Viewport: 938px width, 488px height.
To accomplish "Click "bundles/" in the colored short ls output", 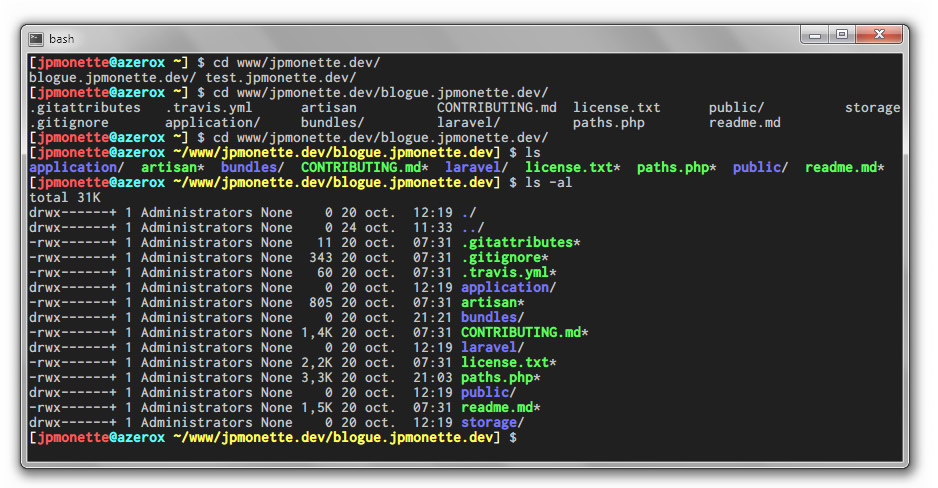I will tap(252, 168).
